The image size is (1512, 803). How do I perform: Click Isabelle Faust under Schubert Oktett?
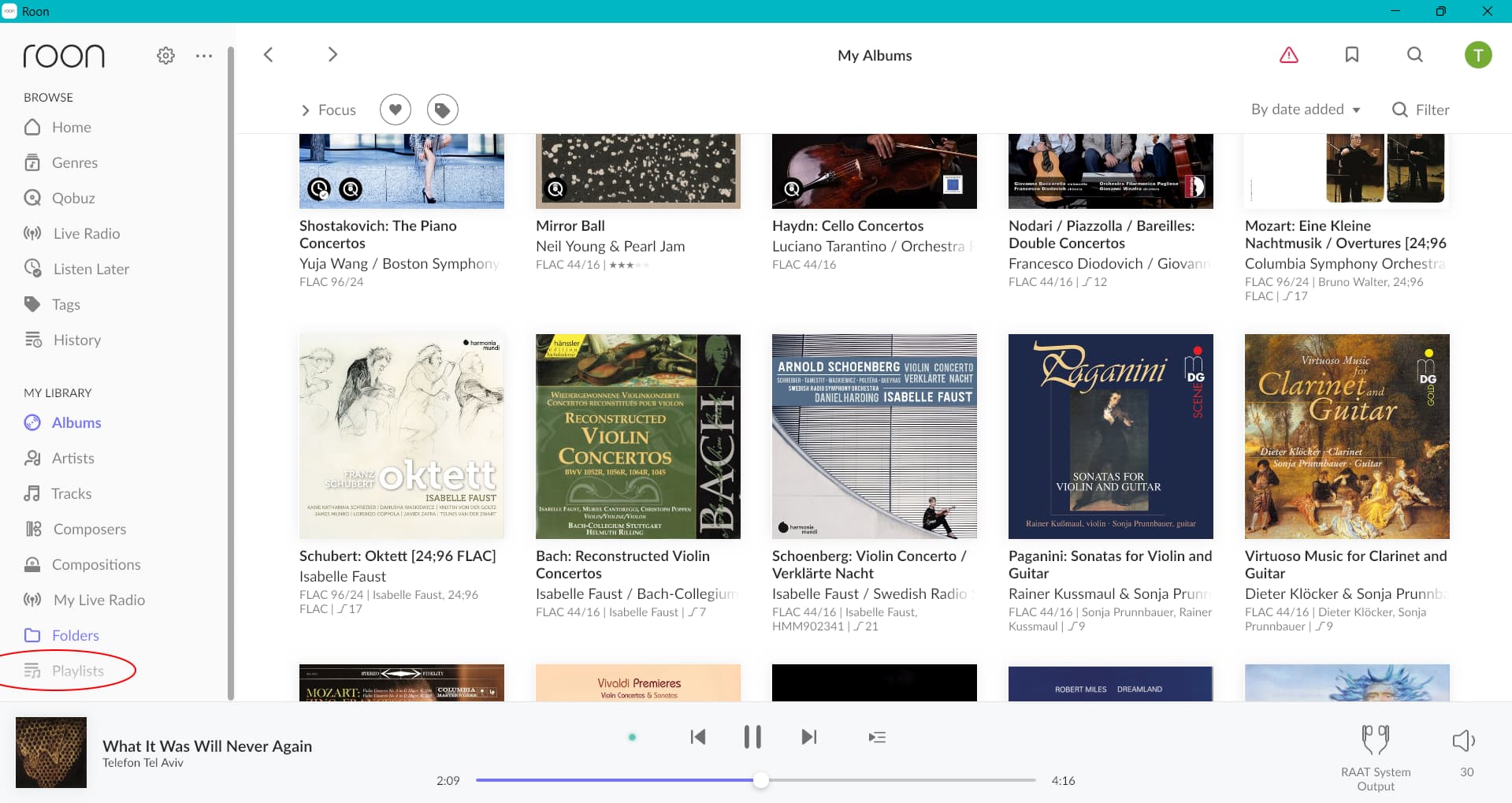(343, 576)
